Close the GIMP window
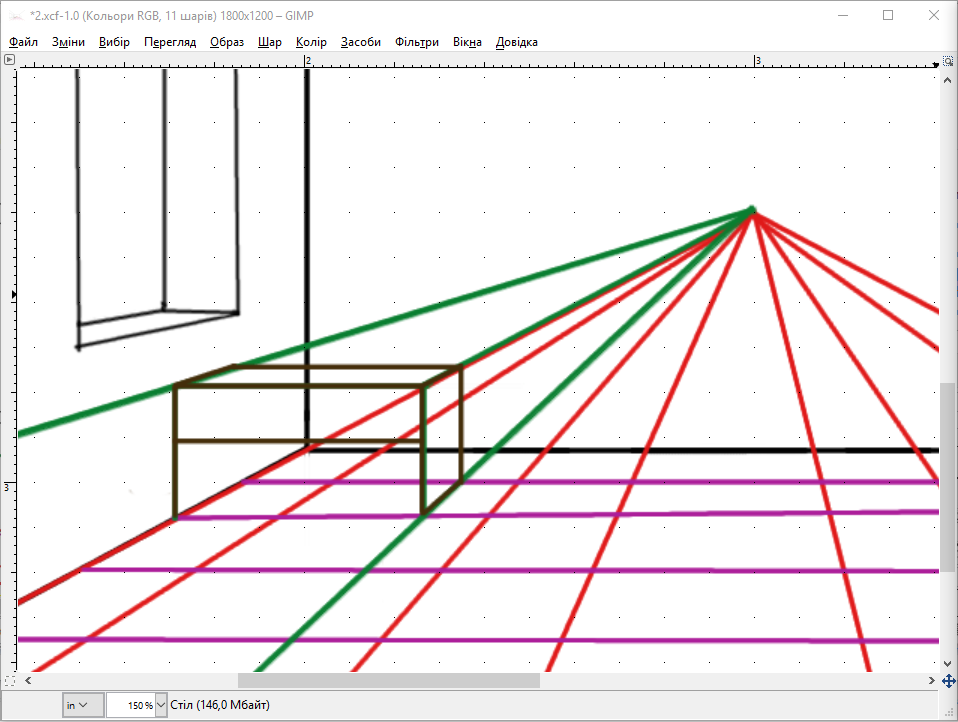Viewport: 958px width, 722px height. point(934,16)
